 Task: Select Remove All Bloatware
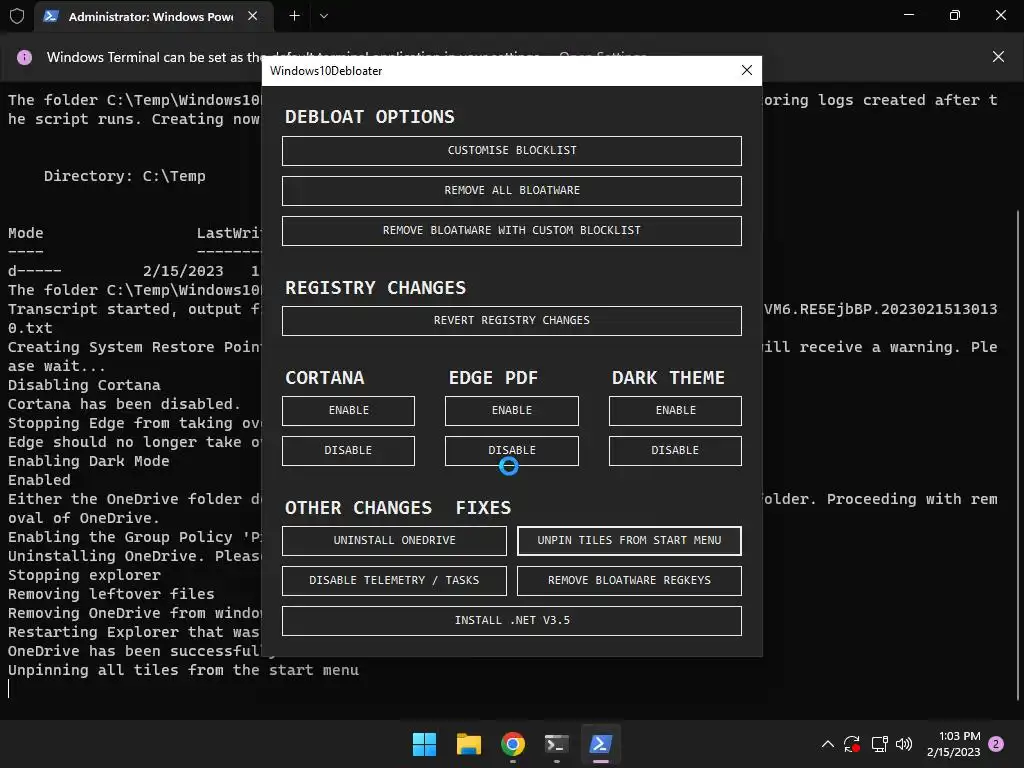tap(511, 191)
